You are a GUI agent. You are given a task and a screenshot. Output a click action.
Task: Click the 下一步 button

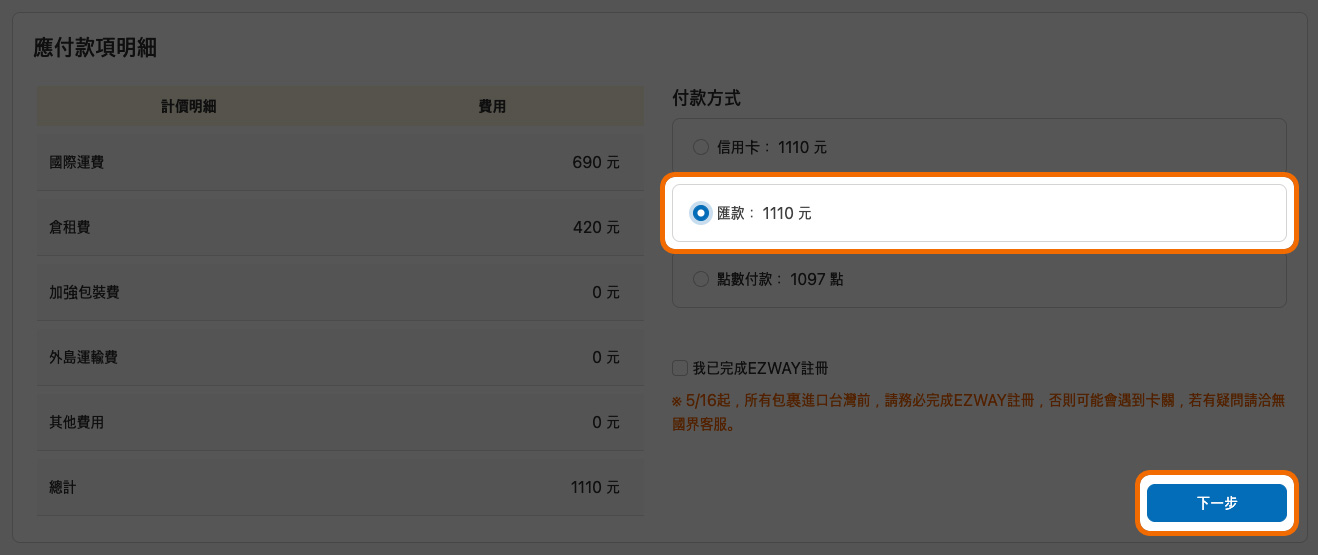pyautogui.click(x=1216, y=503)
